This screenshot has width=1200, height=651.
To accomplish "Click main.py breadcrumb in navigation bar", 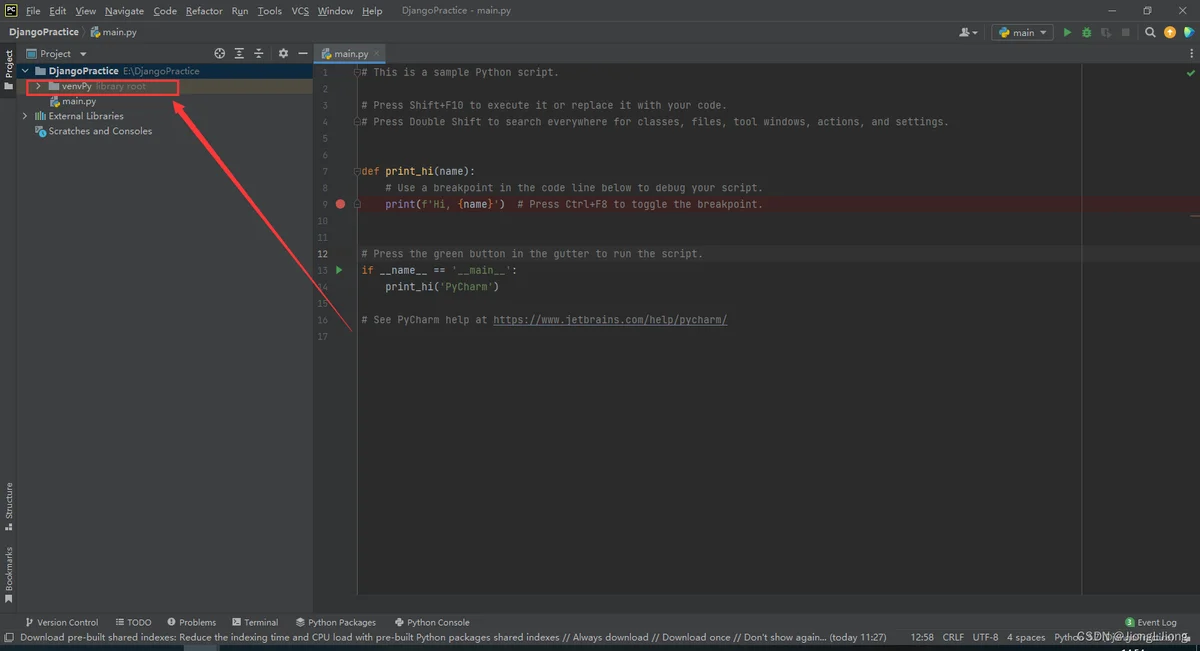I will click(113, 32).
